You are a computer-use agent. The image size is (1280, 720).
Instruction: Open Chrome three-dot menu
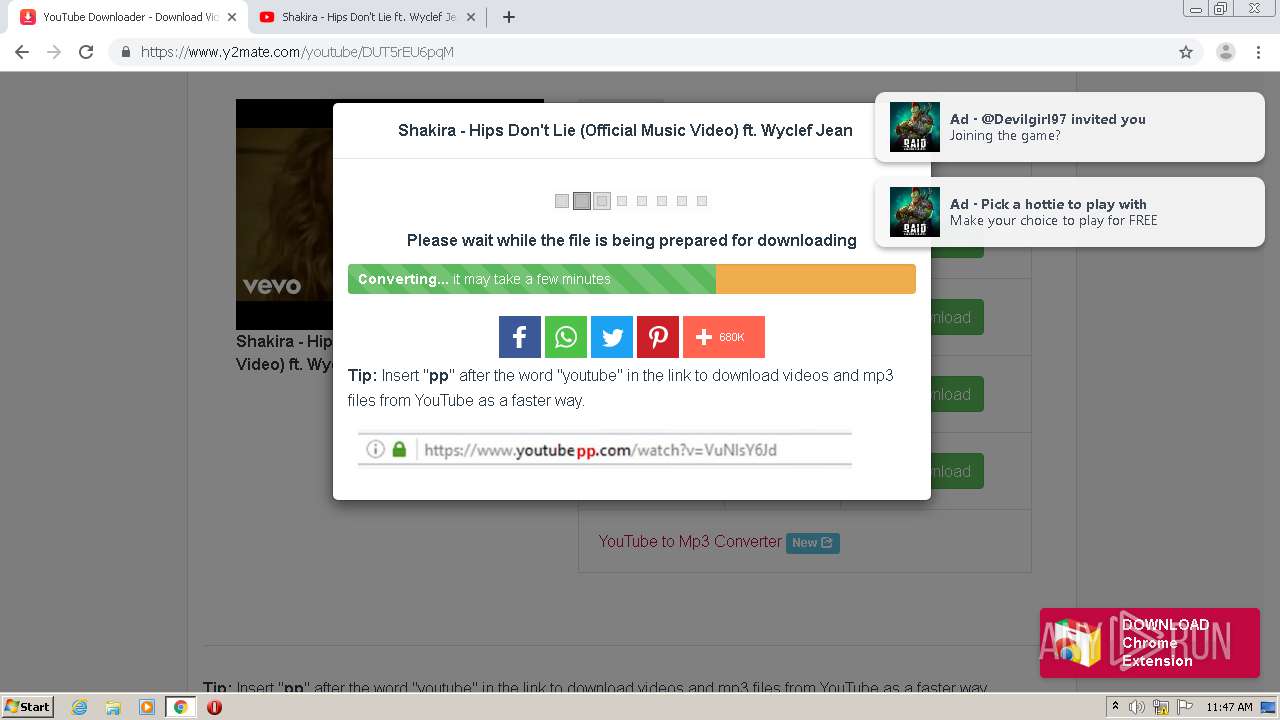tap(1259, 52)
